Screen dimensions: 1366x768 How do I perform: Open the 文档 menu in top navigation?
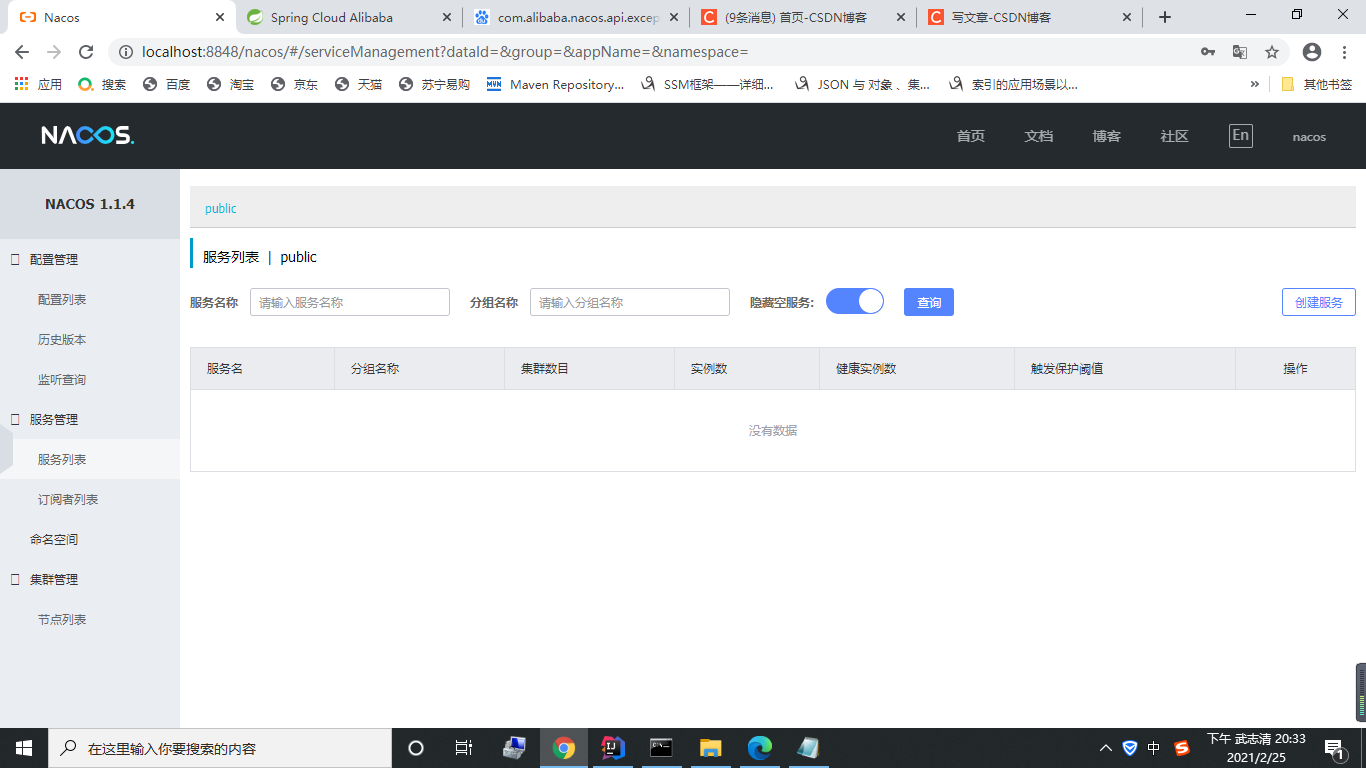point(1039,135)
